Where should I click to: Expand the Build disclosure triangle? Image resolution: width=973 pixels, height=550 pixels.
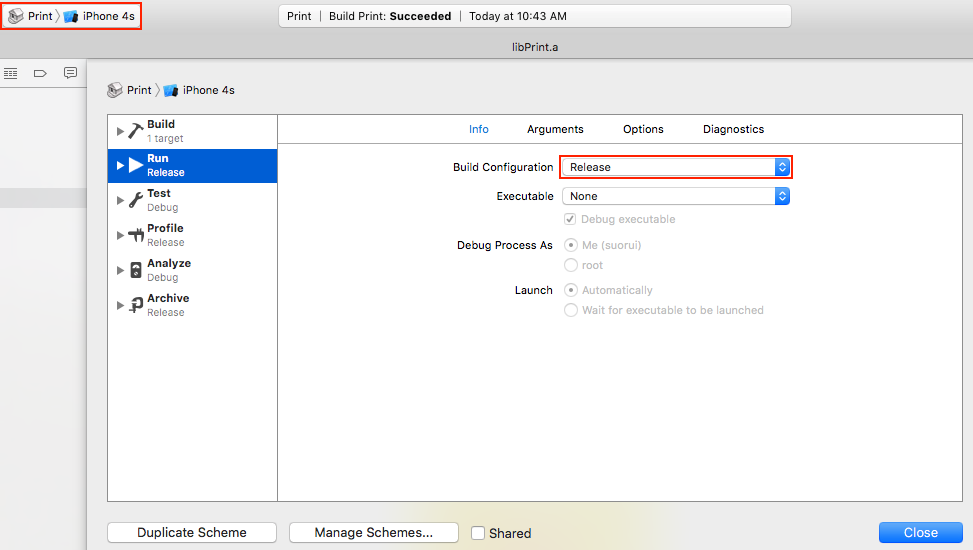(121, 131)
